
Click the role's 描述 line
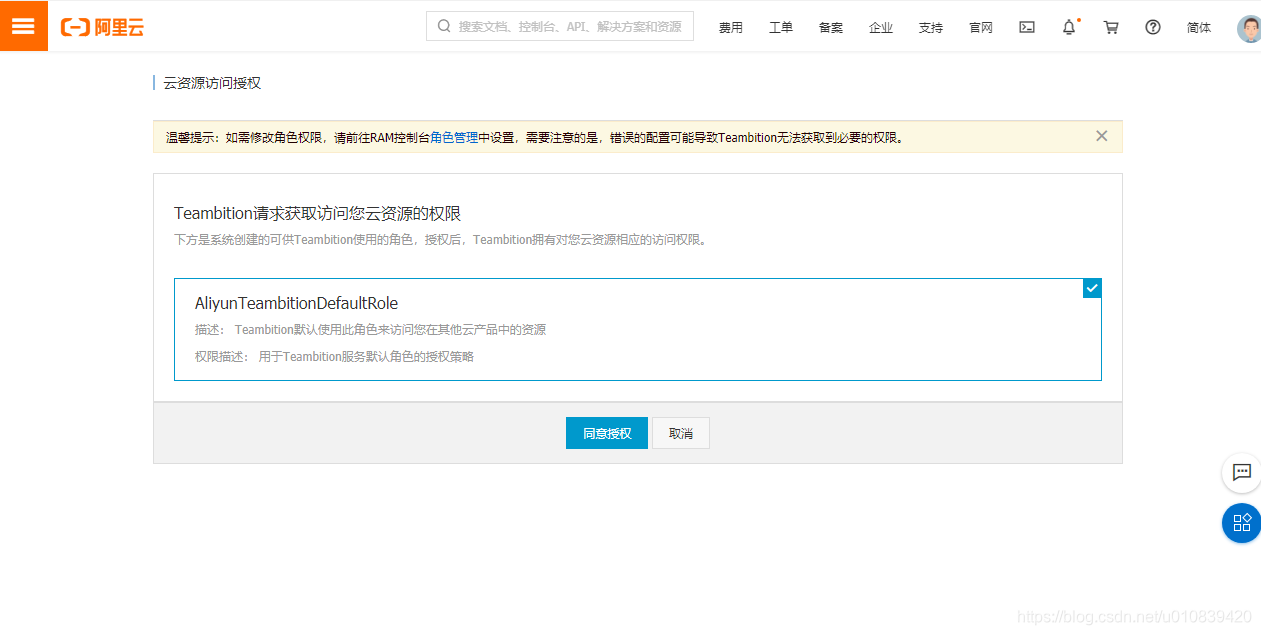tap(370, 329)
